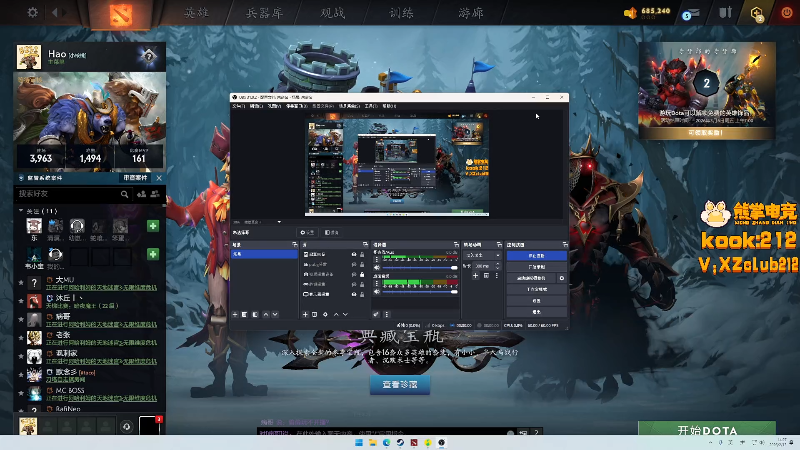The image size is (800, 450).
Task: Open the 观战 Watch tab
Action: [x=333, y=12]
